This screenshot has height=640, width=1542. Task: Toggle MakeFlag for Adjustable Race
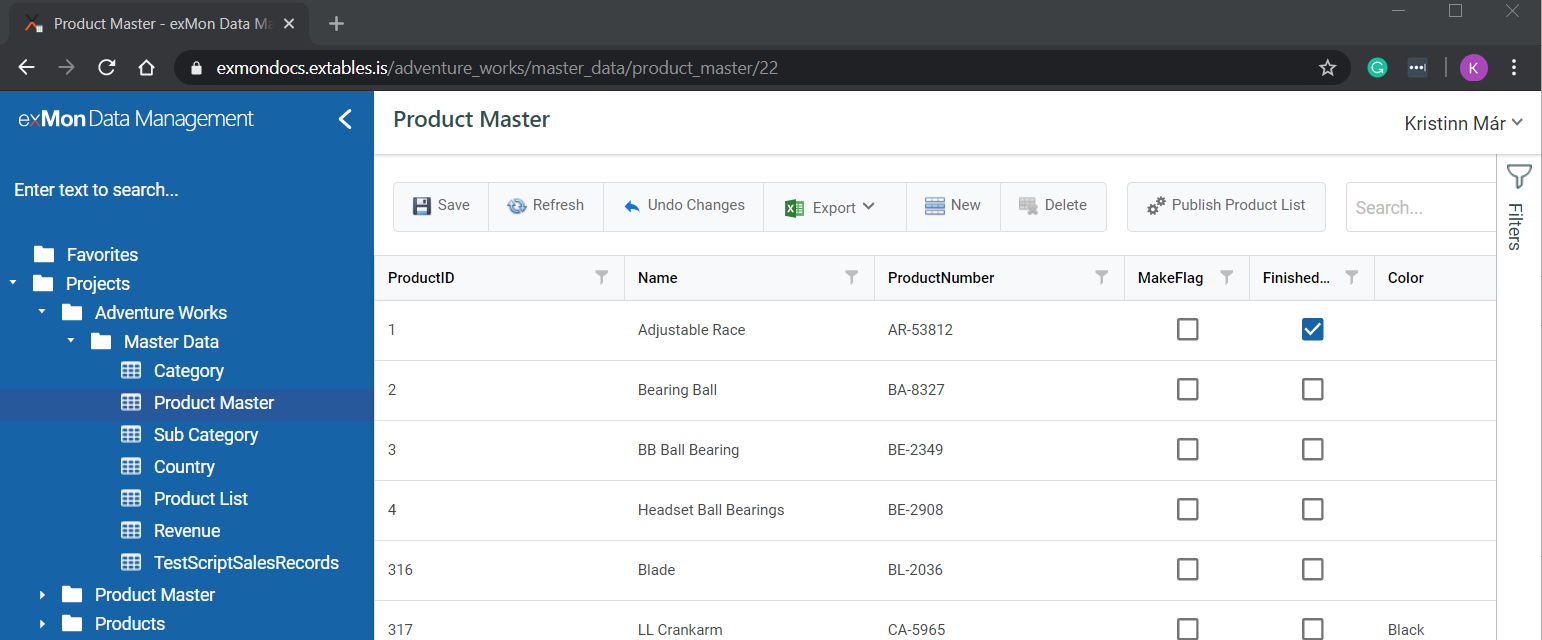pos(1187,329)
